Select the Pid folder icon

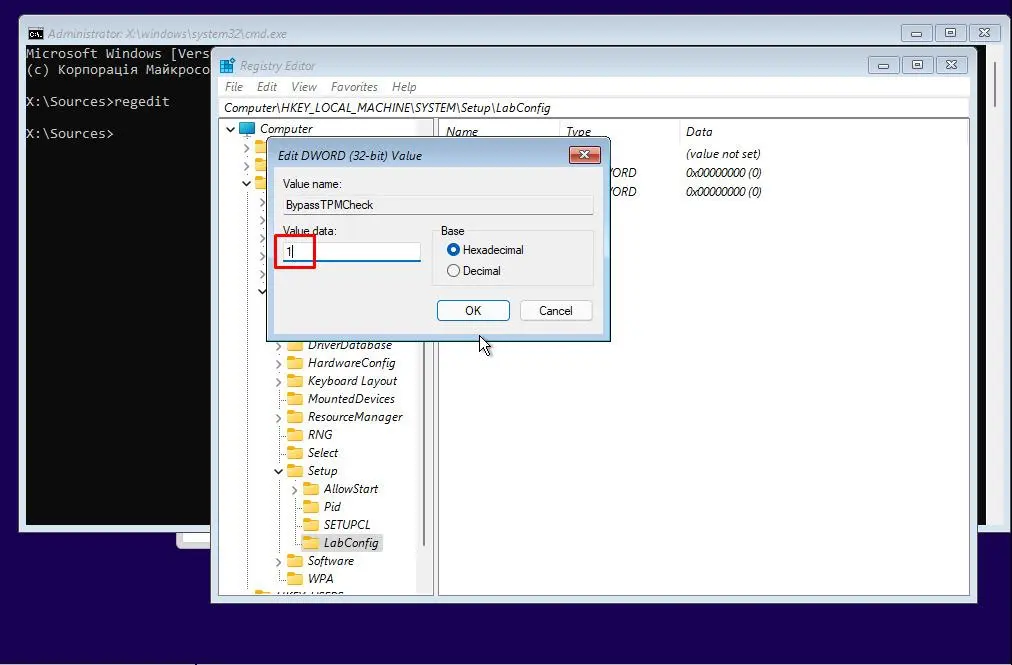(x=311, y=507)
